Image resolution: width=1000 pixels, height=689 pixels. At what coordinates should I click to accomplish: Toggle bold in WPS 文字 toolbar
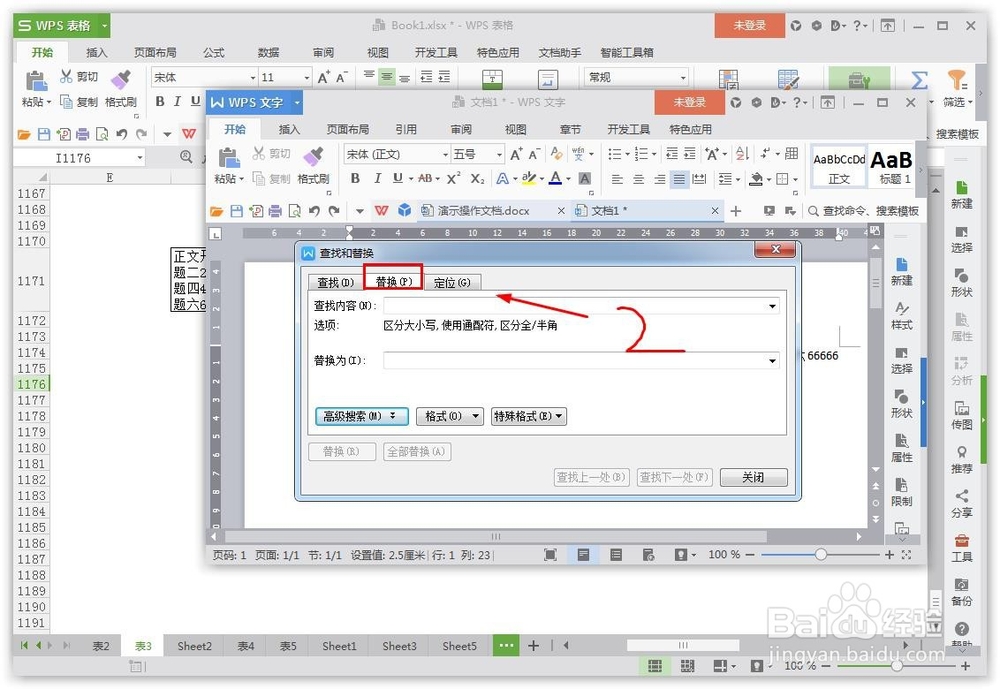(x=355, y=179)
